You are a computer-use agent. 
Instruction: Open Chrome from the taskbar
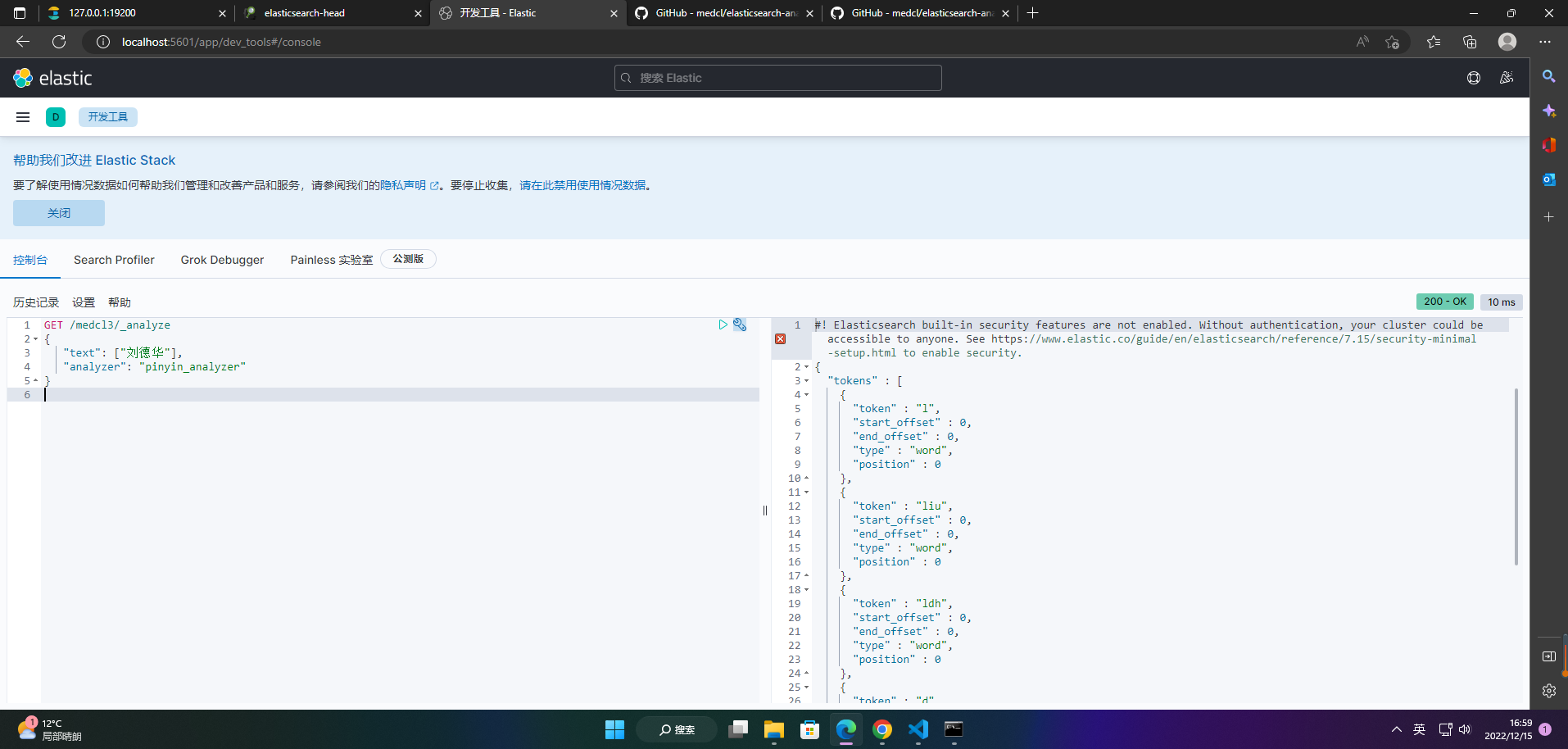(x=882, y=729)
